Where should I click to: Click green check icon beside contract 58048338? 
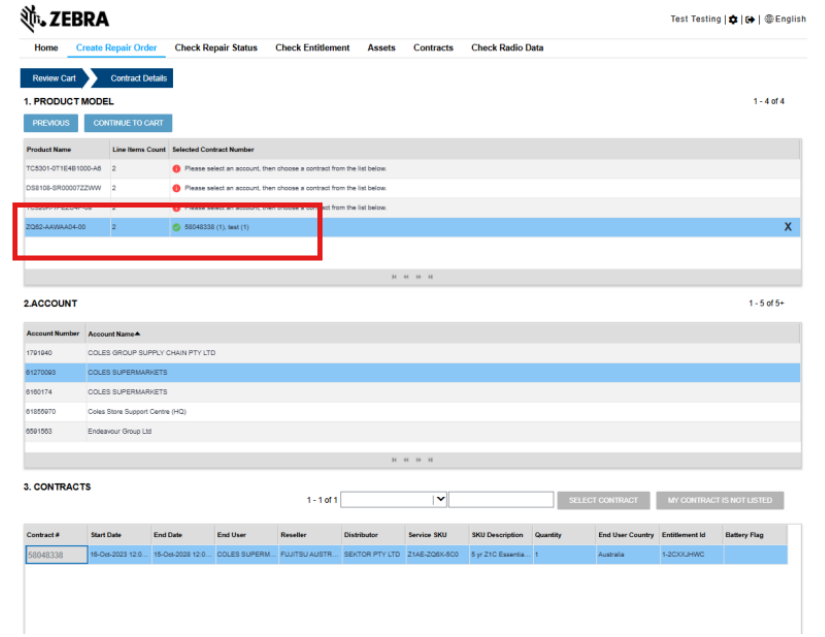176,227
